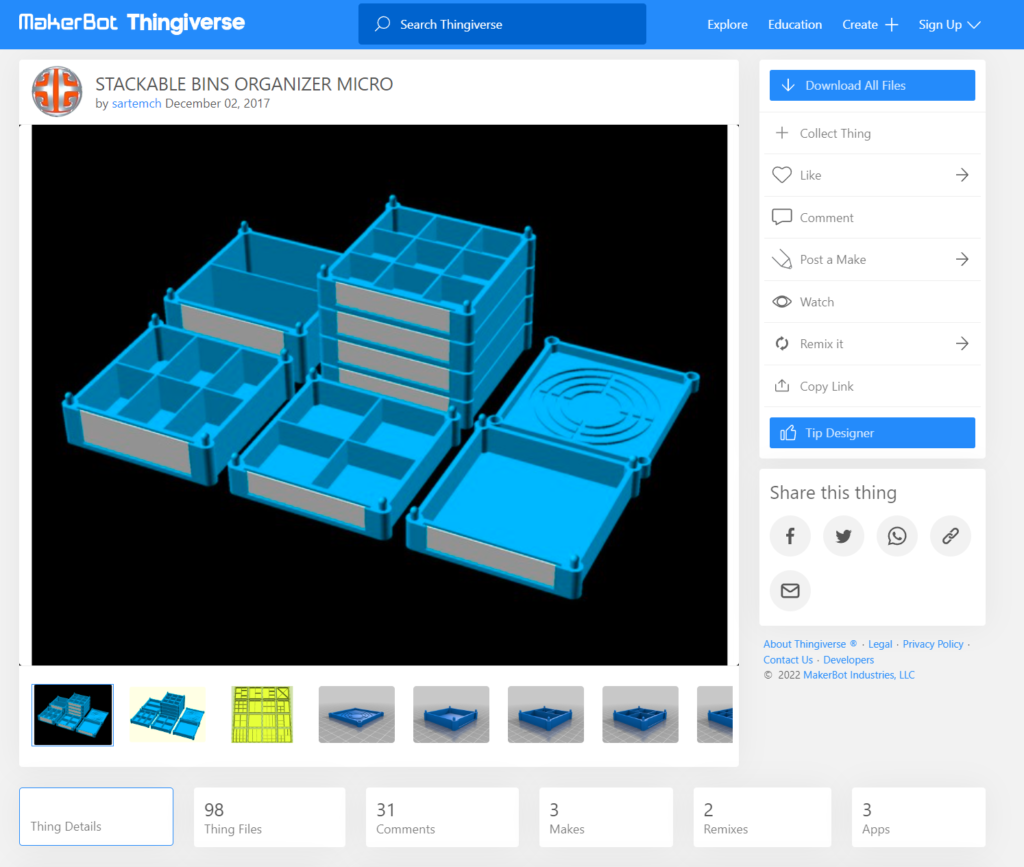Screen dimensions: 1024x867
Task: Open the Sign Up dropdown
Action: click(949, 25)
